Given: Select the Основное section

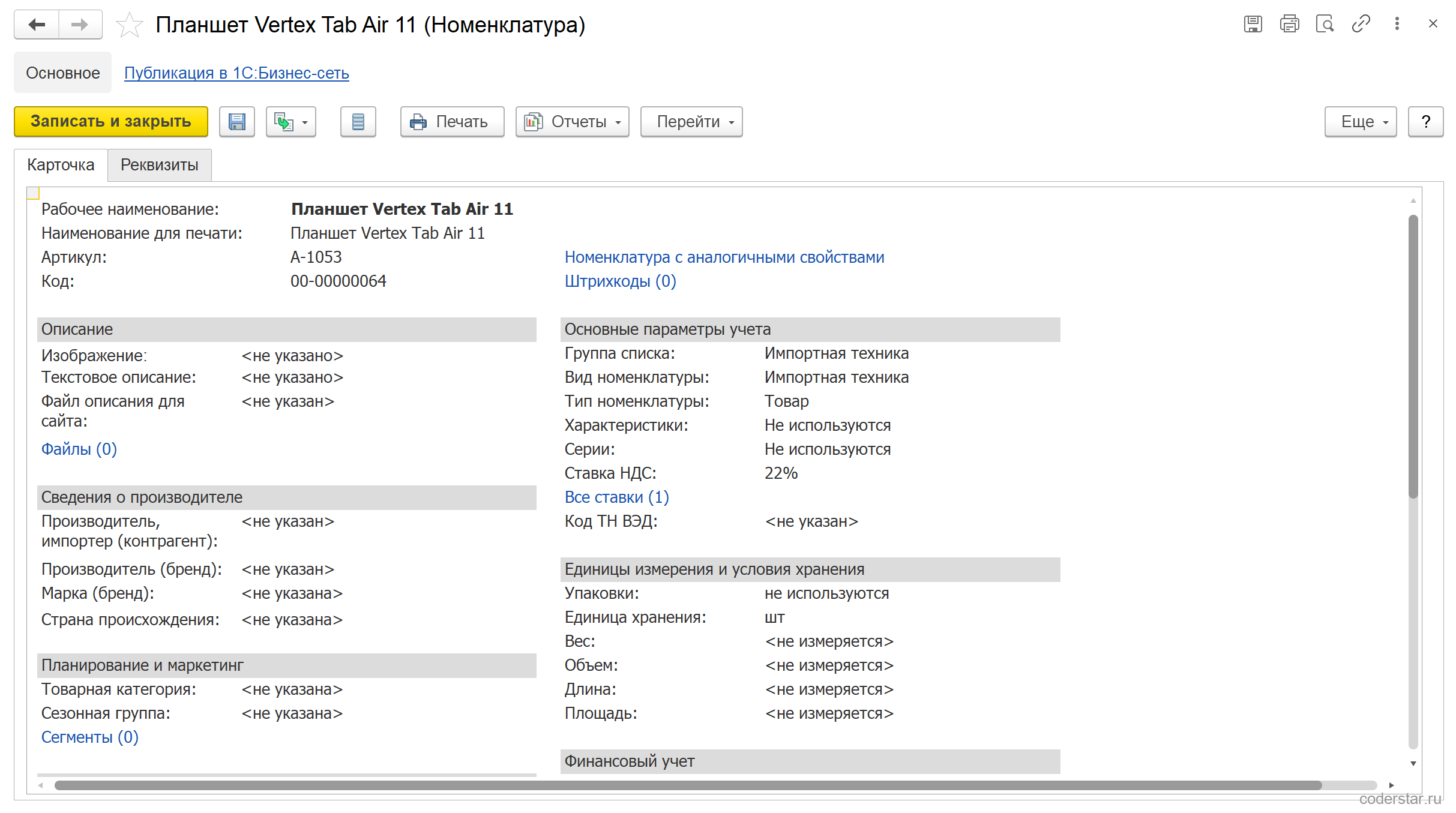Looking at the screenshot, I should tap(63, 73).
